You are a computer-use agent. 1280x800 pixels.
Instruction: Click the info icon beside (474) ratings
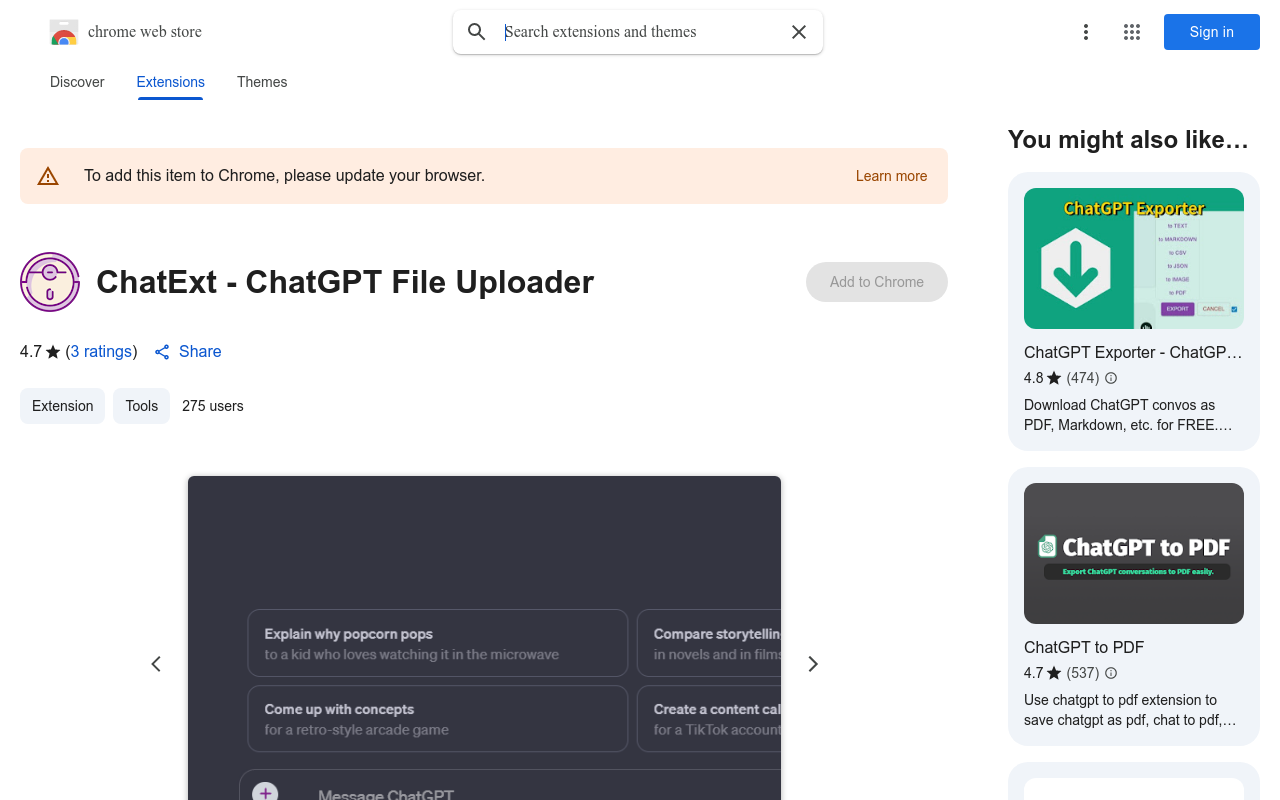(x=1111, y=378)
